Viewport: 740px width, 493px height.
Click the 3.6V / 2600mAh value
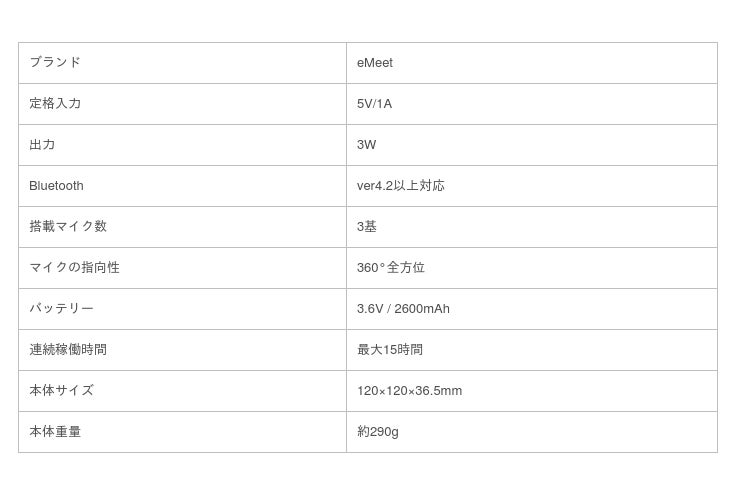tap(403, 309)
